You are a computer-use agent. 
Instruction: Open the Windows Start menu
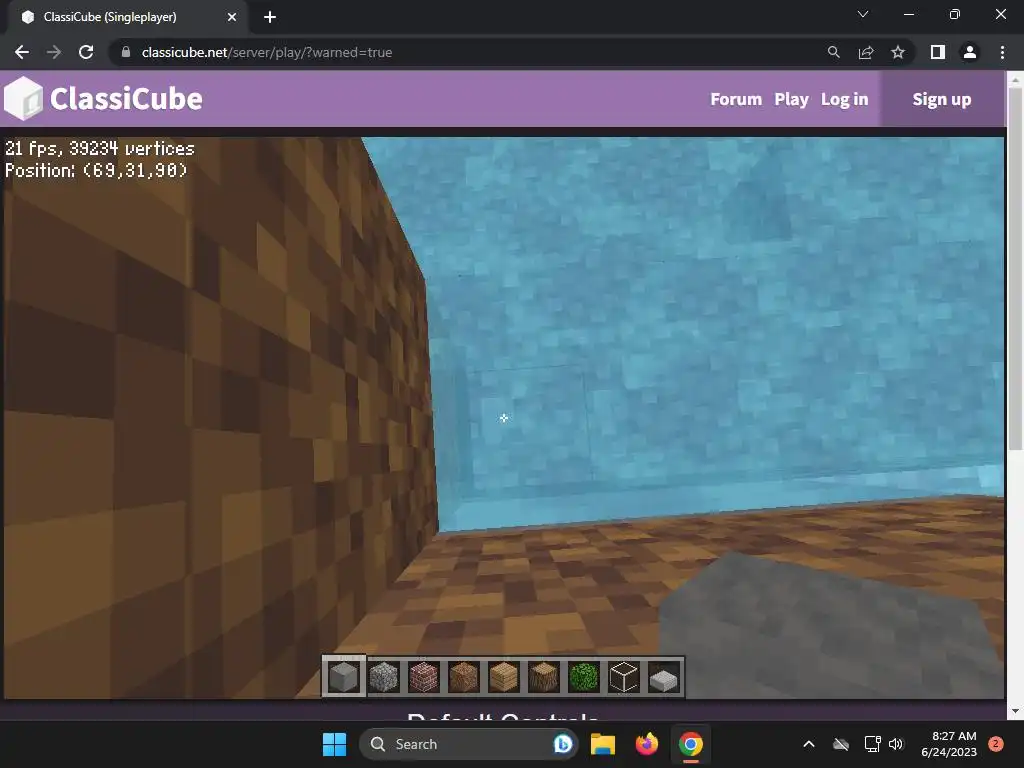click(334, 744)
